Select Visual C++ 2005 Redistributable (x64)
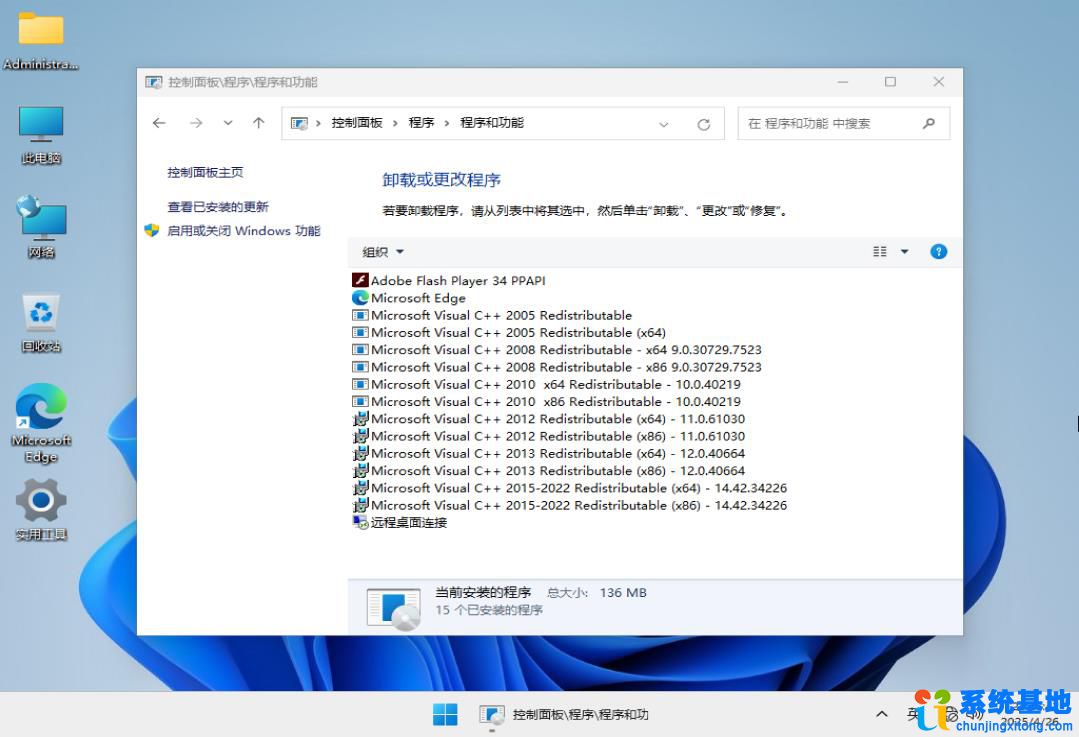Viewport: 1079px width, 737px height. 519,332
